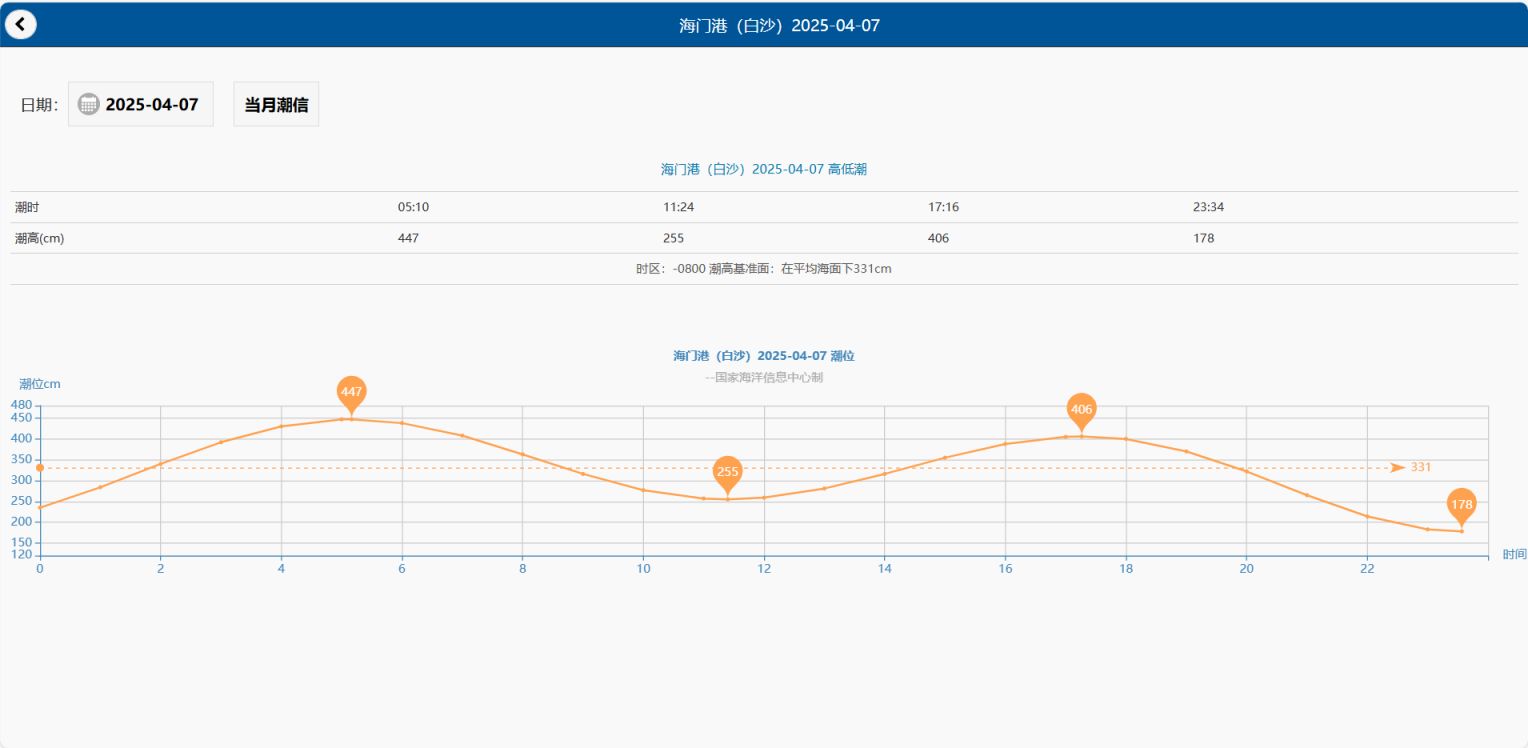Click the 国家海洋信息中心制 chart subtitle

(763, 378)
